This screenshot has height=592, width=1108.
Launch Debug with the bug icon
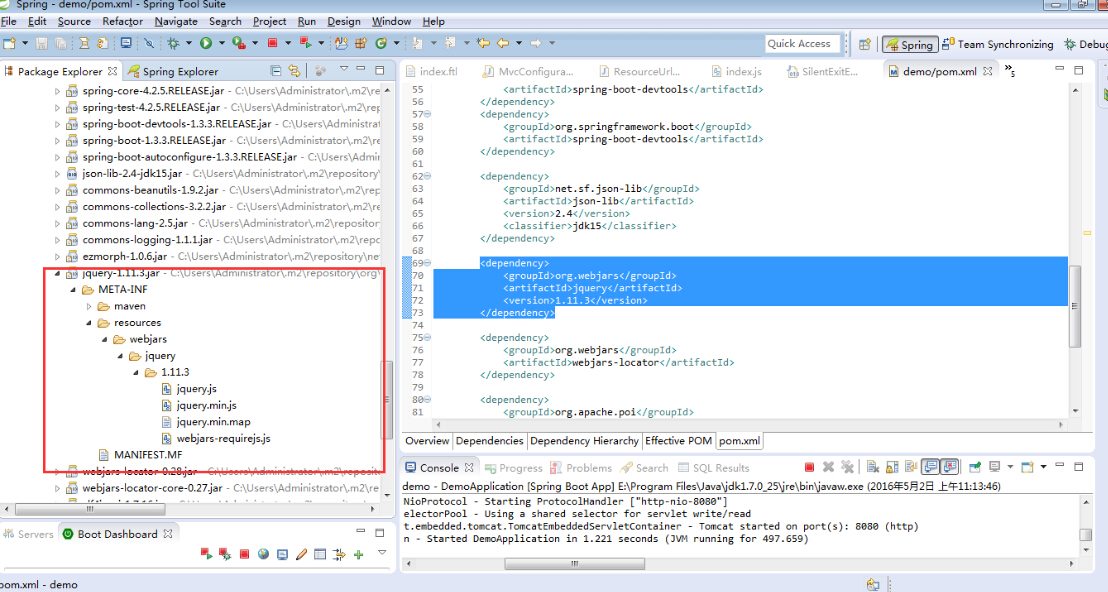click(173, 44)
